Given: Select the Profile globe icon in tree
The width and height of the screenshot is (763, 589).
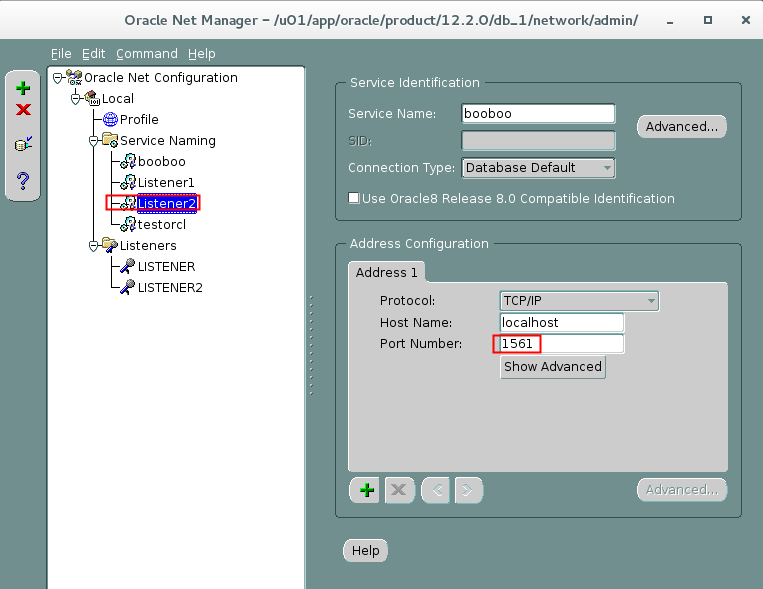Looking at the screenshot, I should (111, 120).
